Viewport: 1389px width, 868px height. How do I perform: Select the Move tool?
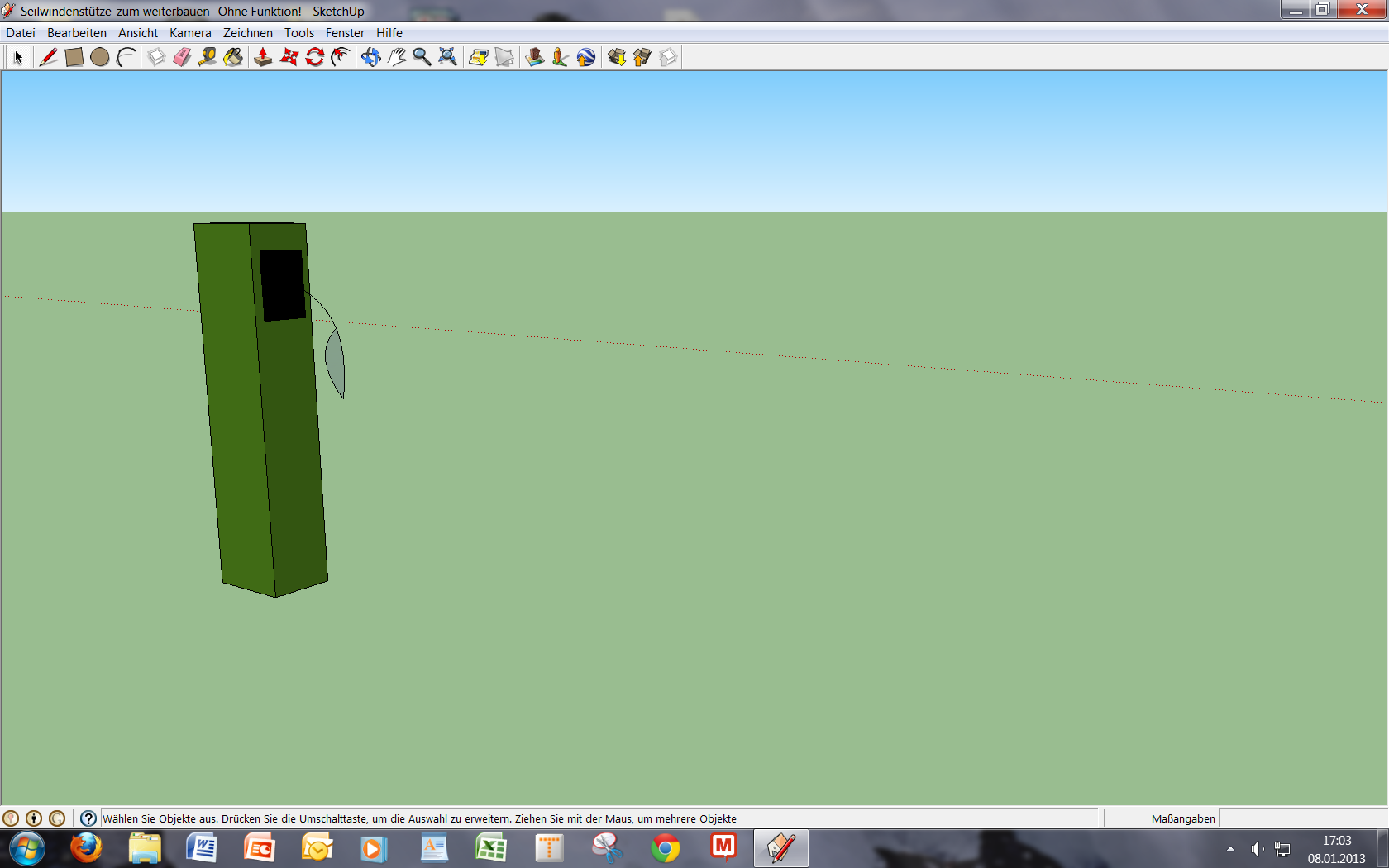pyautogui.click(x=289, y=57)
